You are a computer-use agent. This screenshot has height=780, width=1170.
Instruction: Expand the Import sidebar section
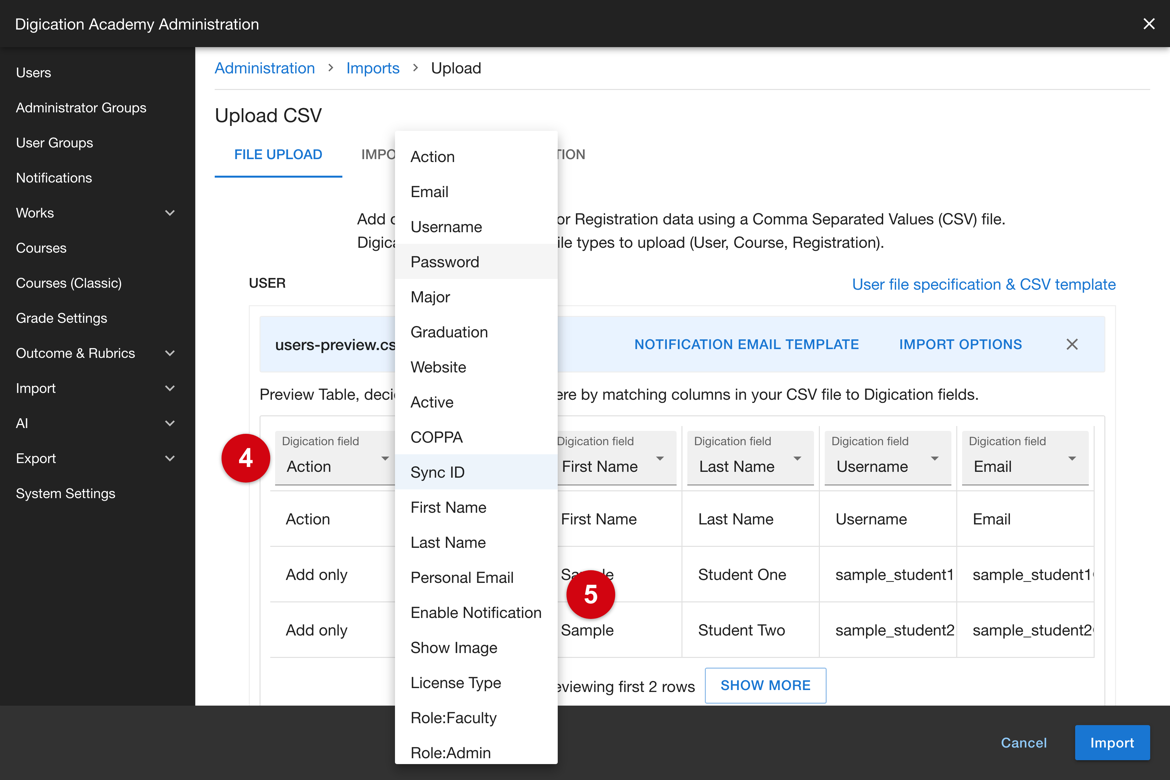pos(169,388)
